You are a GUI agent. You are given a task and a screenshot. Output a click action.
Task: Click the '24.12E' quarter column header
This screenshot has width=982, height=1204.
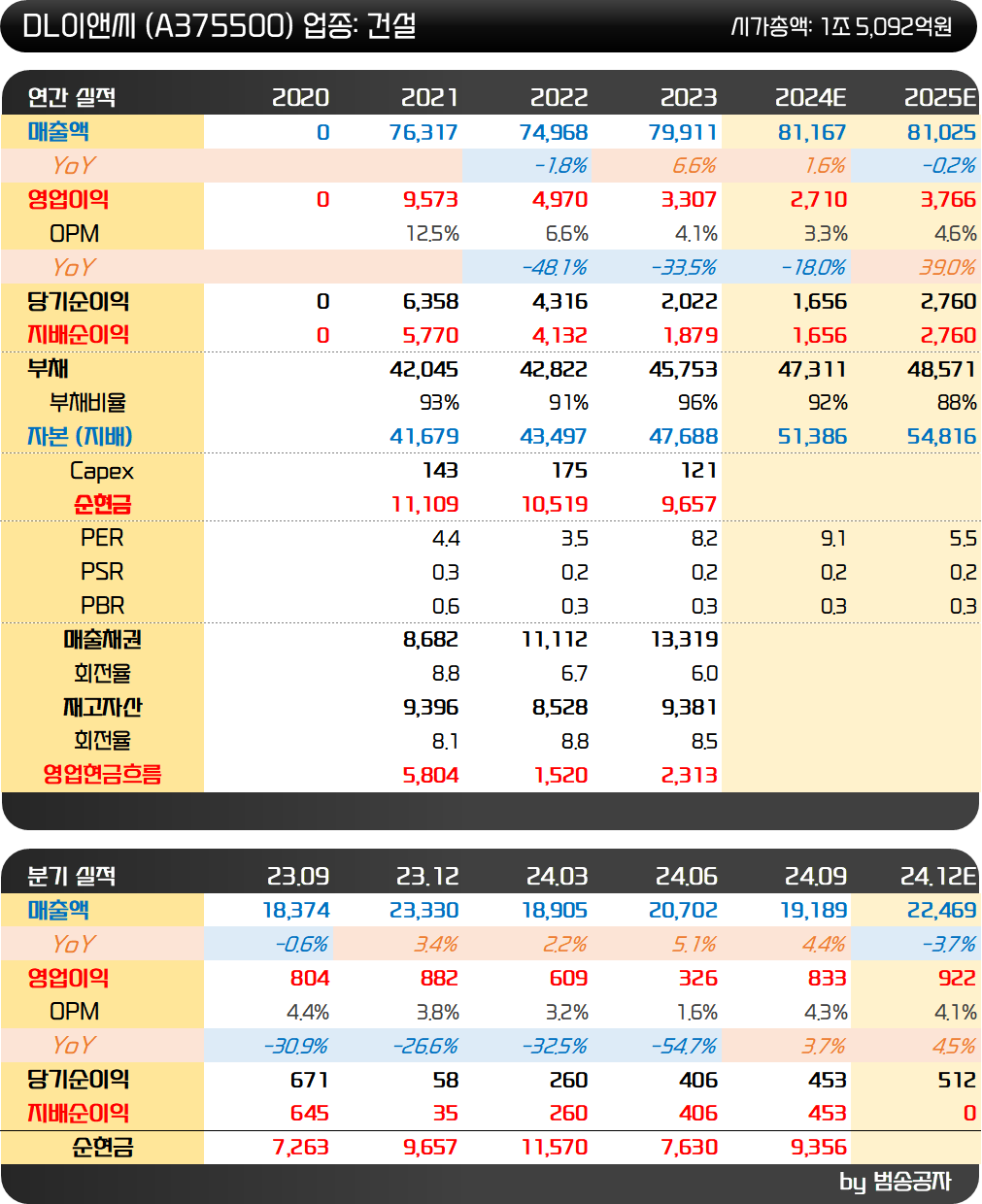938,876
